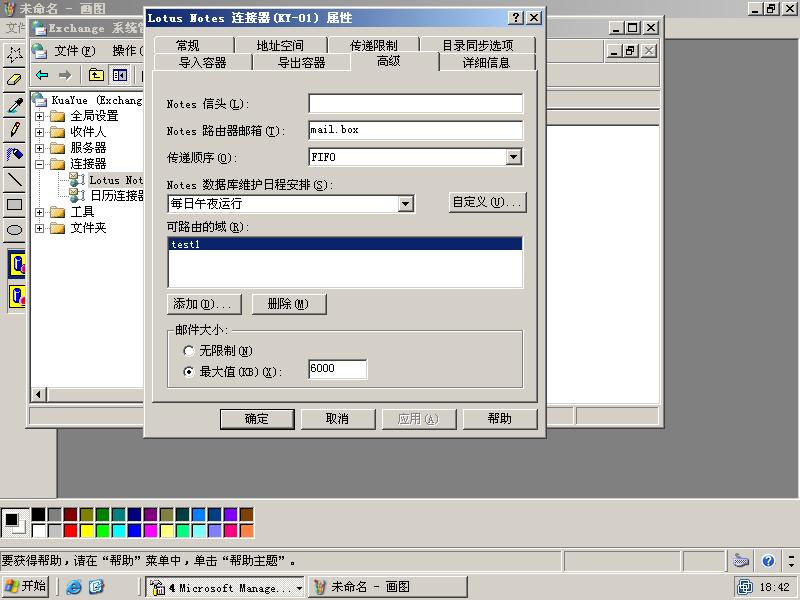Select the Pencil tool in Paint
Viewport: 800px width, 600px height.
(14, 130)
